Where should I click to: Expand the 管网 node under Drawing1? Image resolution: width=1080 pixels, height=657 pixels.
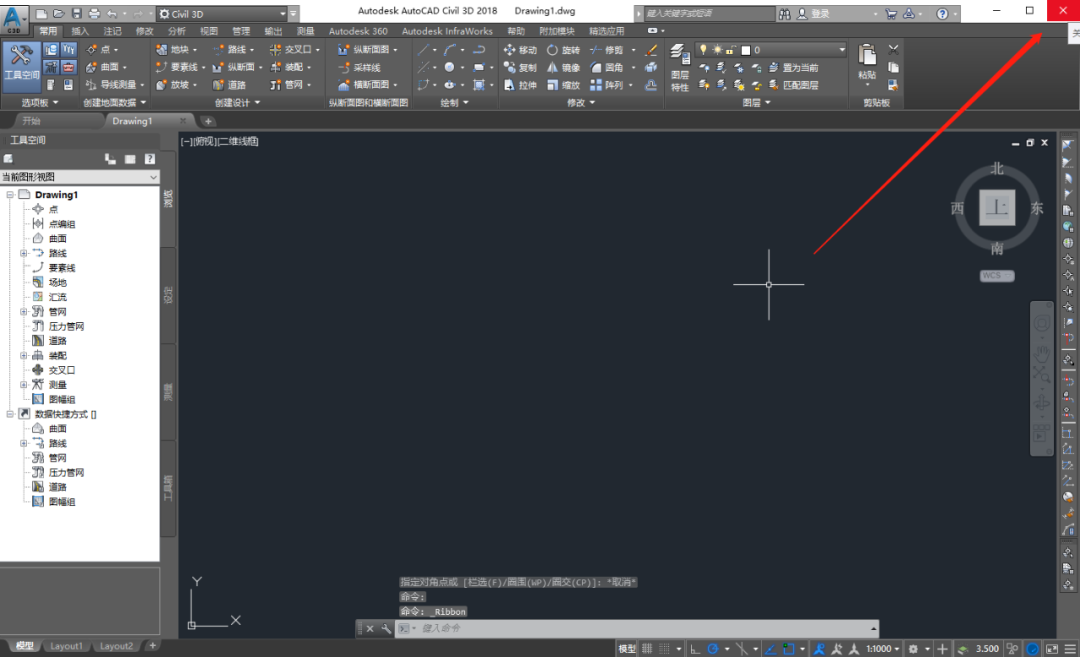(23, 312)
